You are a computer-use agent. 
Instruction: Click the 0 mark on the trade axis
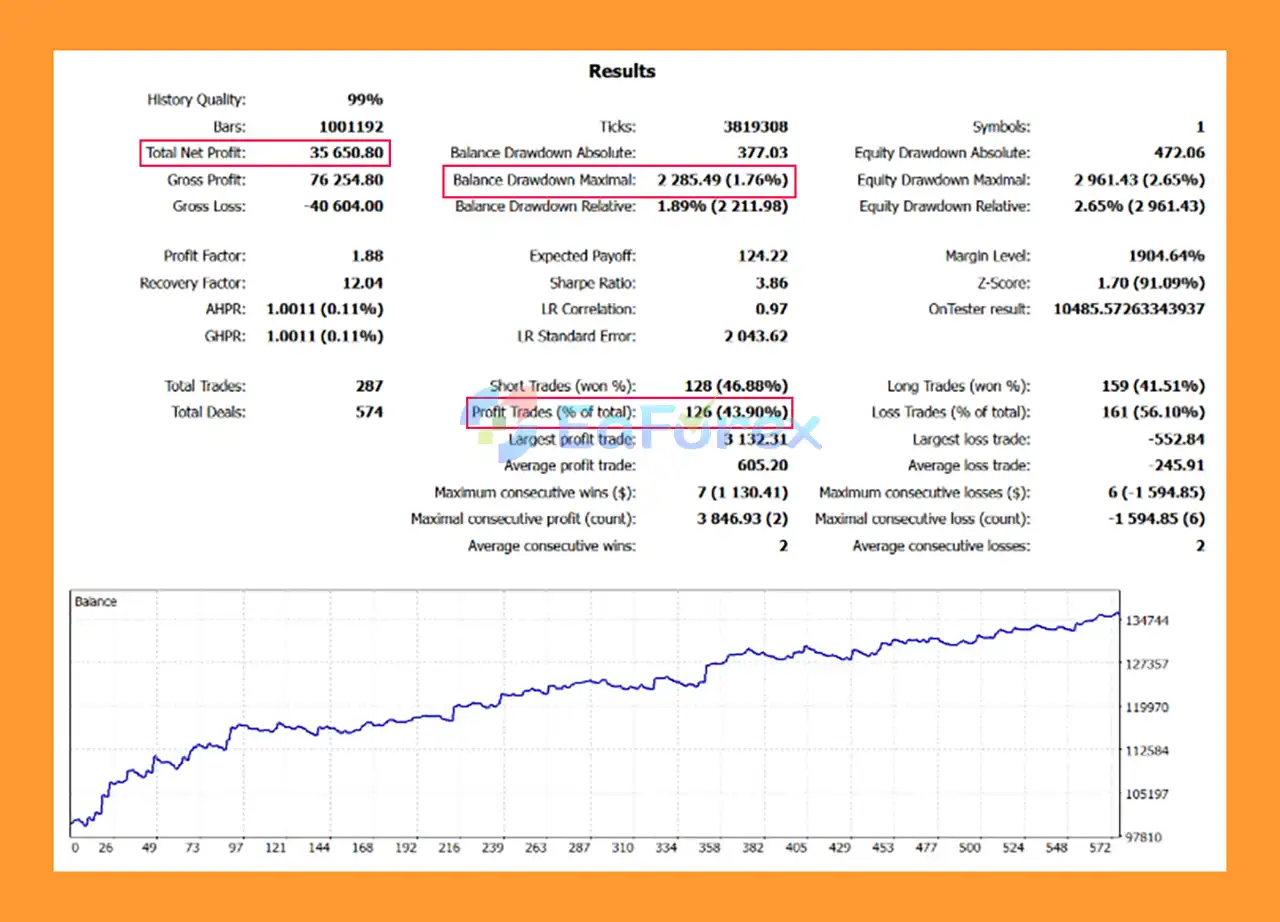click(75, 846)
